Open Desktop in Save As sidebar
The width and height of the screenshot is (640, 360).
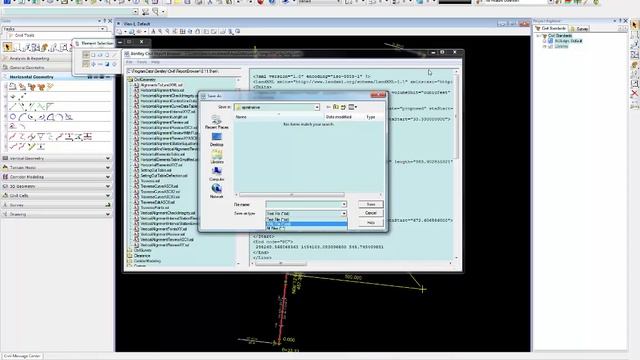click(x=216, y=139)
